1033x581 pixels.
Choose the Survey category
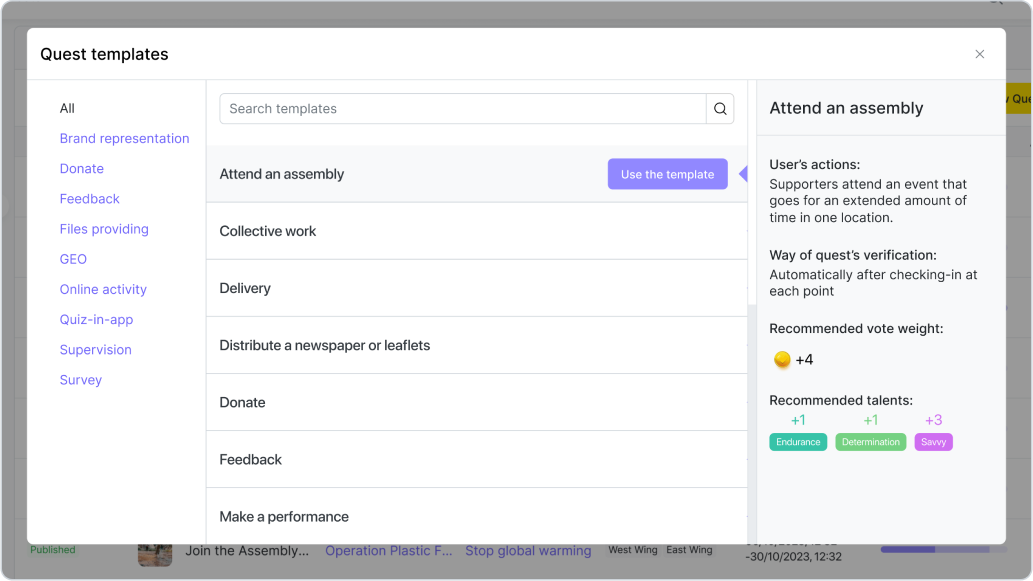(80, 380)
